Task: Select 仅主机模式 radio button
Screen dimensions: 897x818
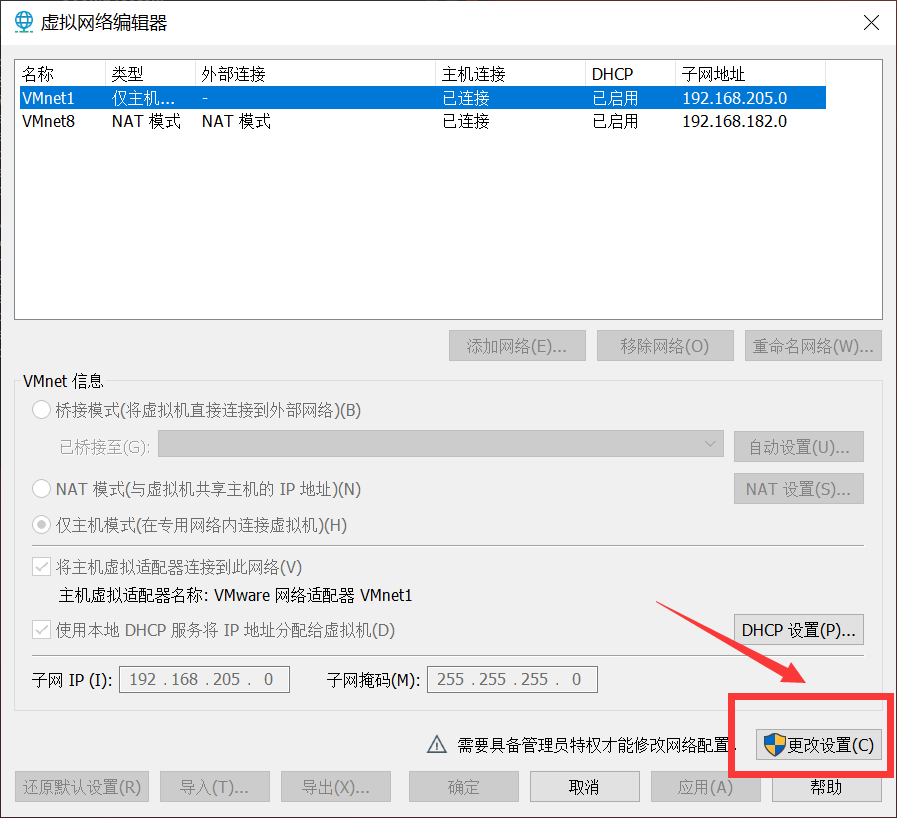Action: point(41,525)
